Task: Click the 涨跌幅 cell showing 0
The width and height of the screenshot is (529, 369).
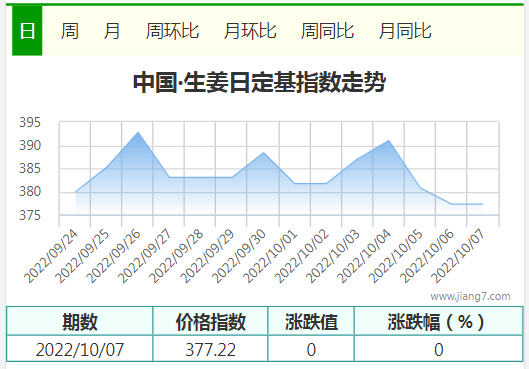Action: (439, 349)
